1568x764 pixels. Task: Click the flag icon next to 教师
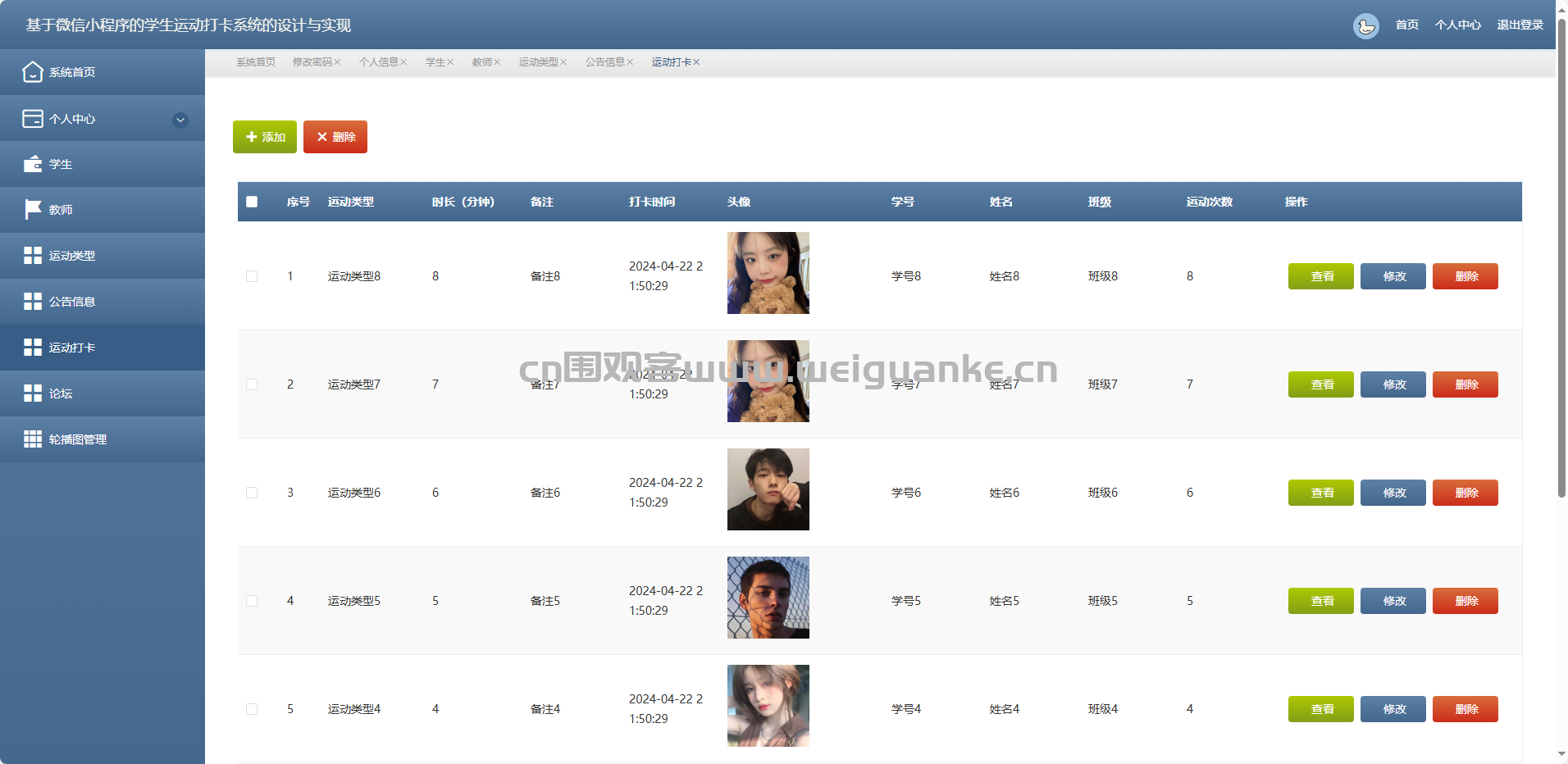pos(32,210)
